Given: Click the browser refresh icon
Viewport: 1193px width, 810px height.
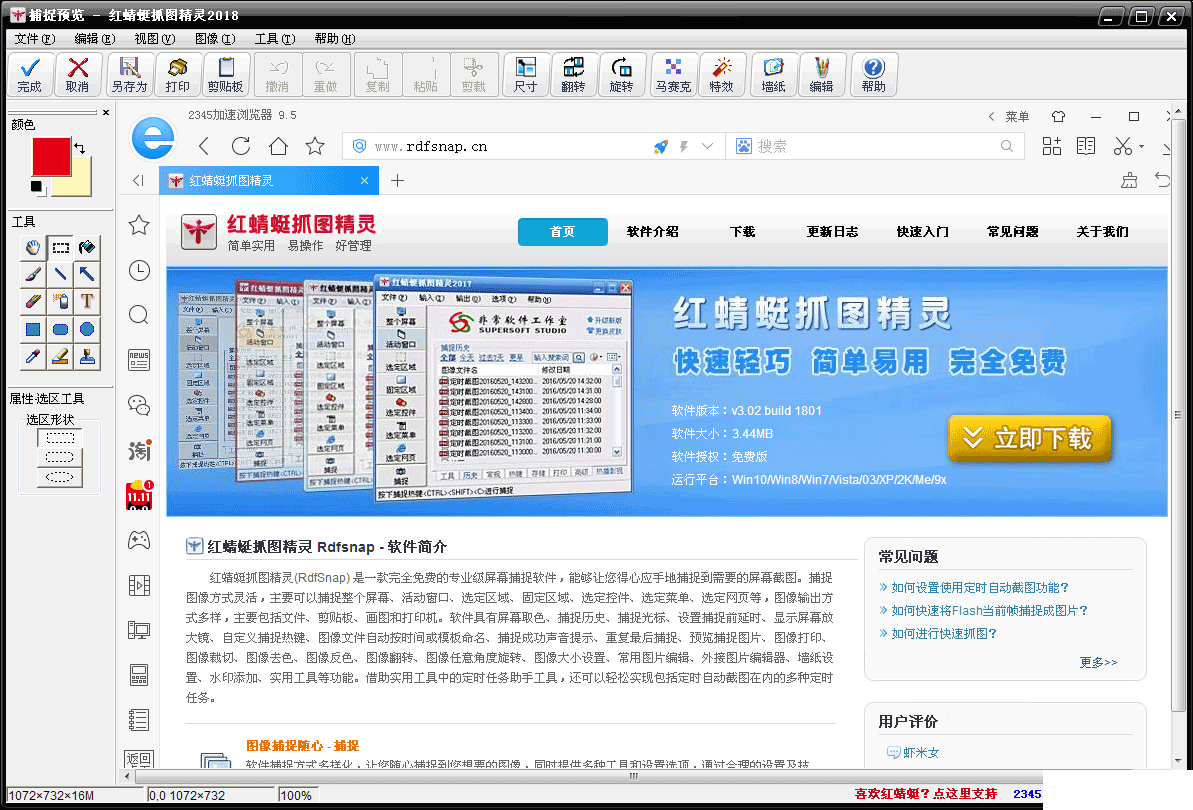Looking at the screenshot, I should [x=240, y=146].
